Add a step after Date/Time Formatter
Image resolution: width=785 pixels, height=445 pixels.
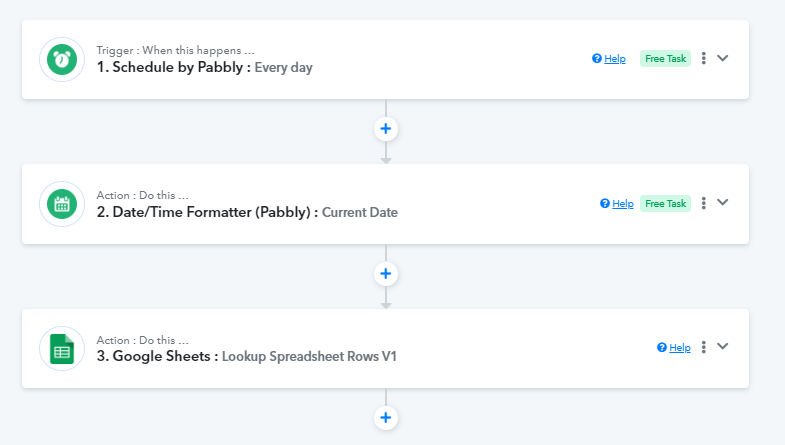(x=385, y=273)
